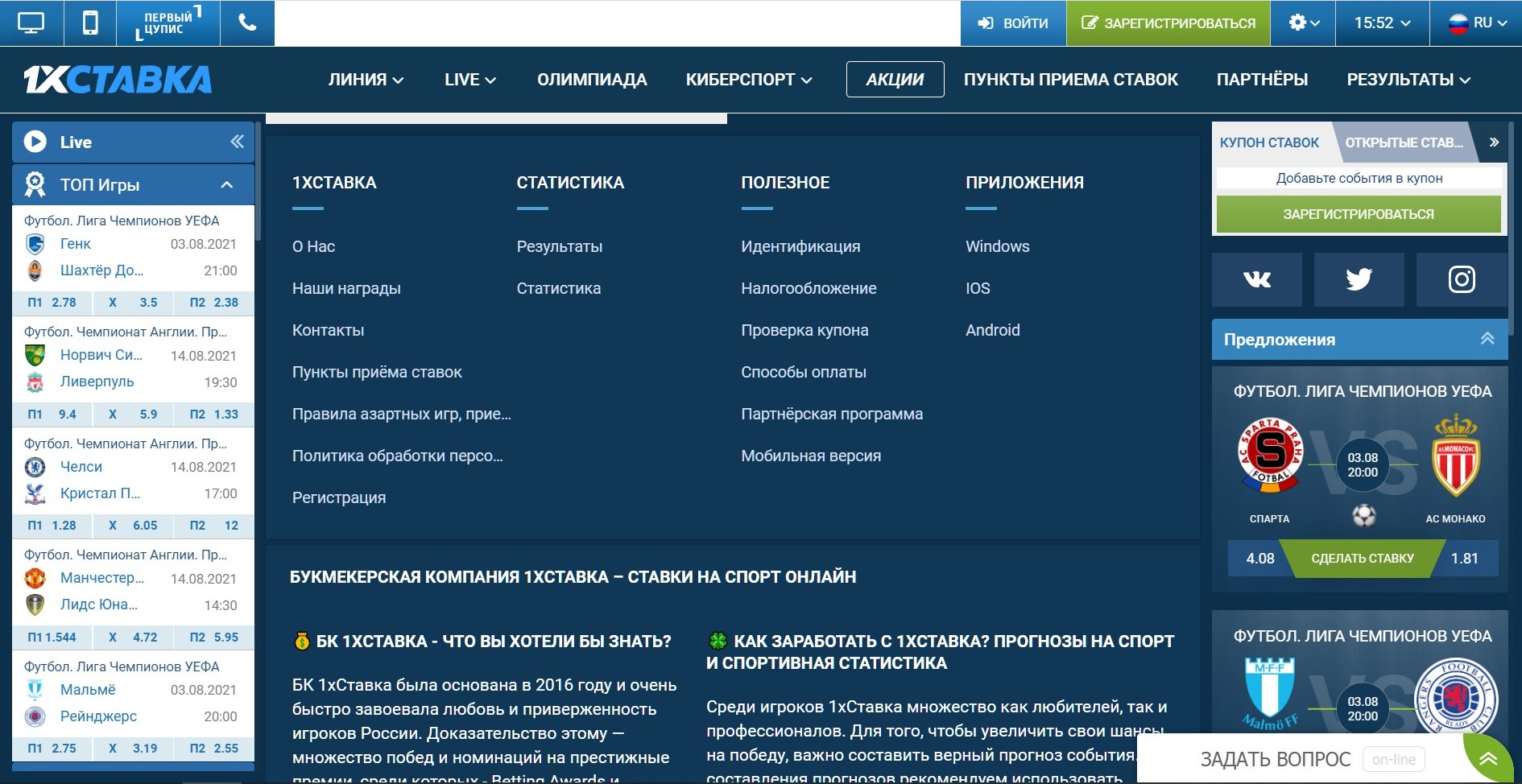The height and width of the screenshot is (784, 1522).
Task: Click the phone callback icon
Action: tap(247, 23)
